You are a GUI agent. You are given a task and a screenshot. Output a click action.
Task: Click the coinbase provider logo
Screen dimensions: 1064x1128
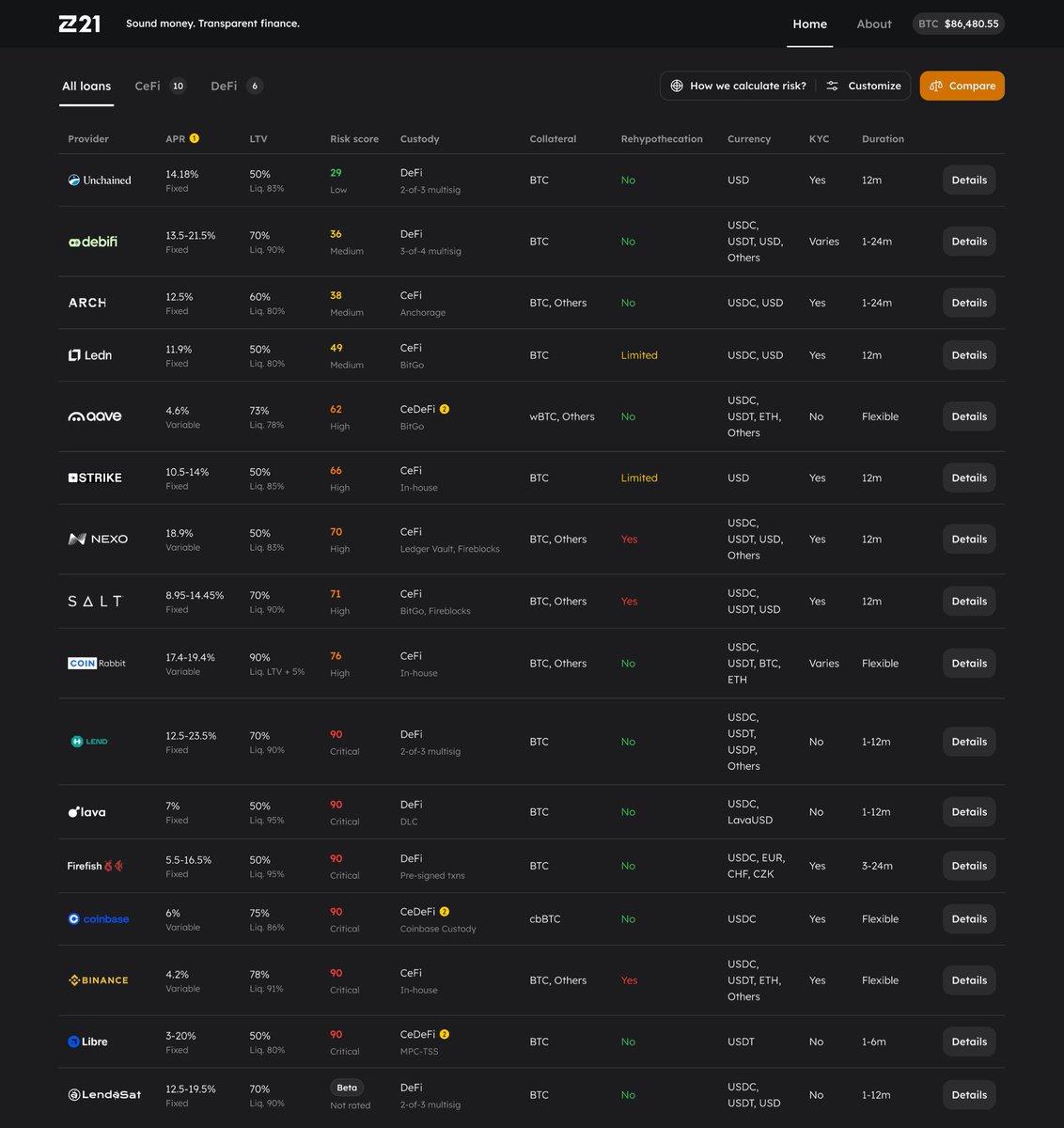point(99,919)
